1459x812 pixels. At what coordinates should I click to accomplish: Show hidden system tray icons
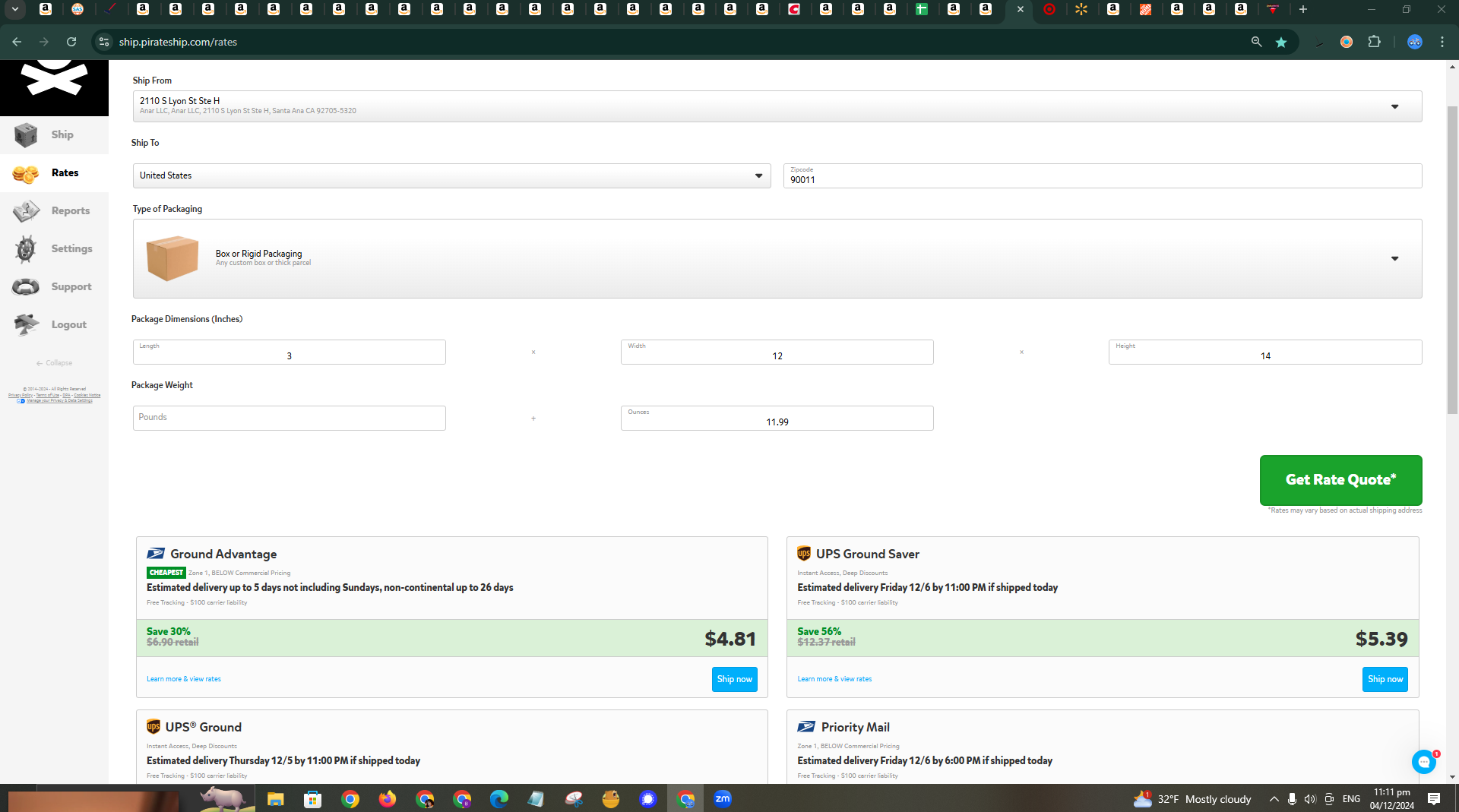[x=1274, y=799]
